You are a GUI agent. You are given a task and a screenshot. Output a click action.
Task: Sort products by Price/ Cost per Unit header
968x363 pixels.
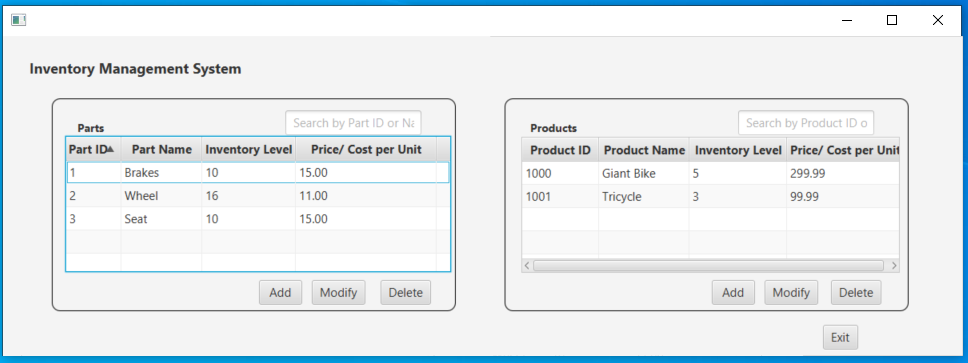click(x=843, y=150)
